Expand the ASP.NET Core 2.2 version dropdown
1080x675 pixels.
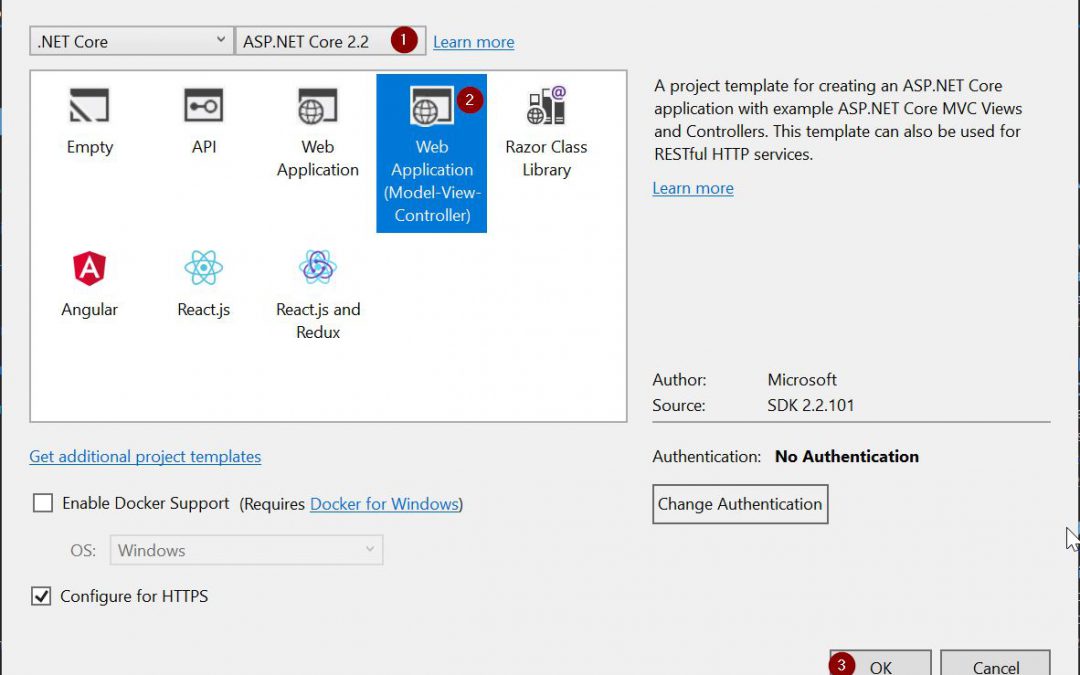pos(330,42)
